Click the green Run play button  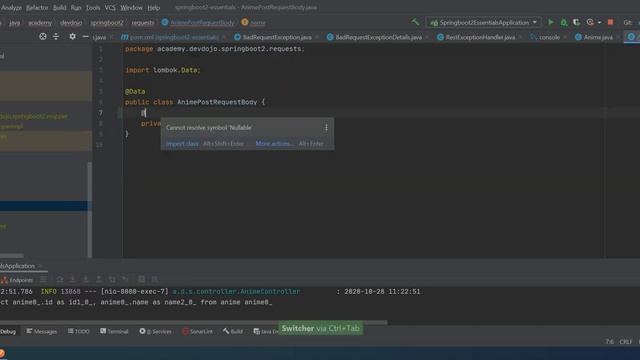(551, 22)
